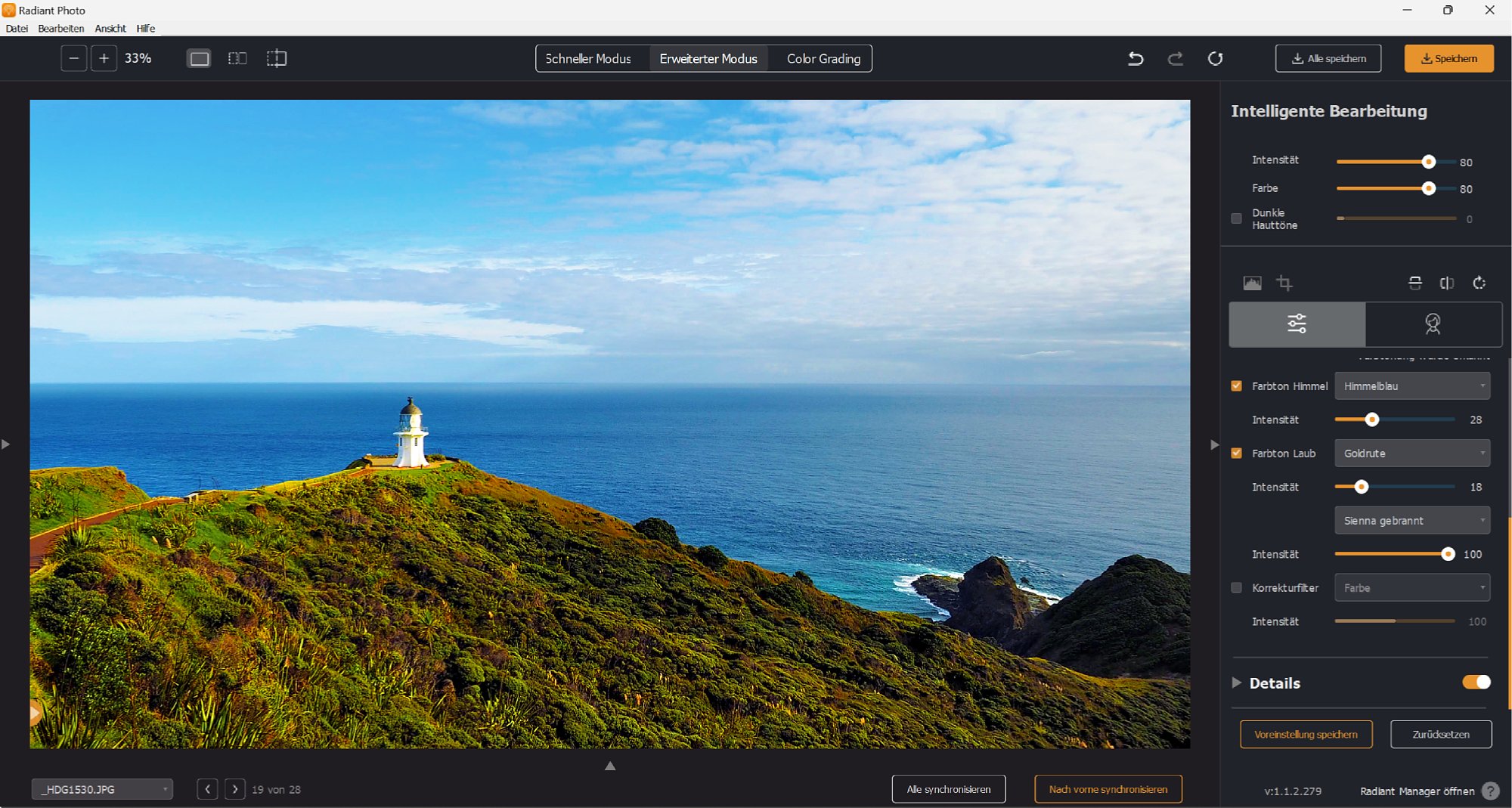Click the flip horizontal icon
1512x808 pixels.
point(1447,283)
